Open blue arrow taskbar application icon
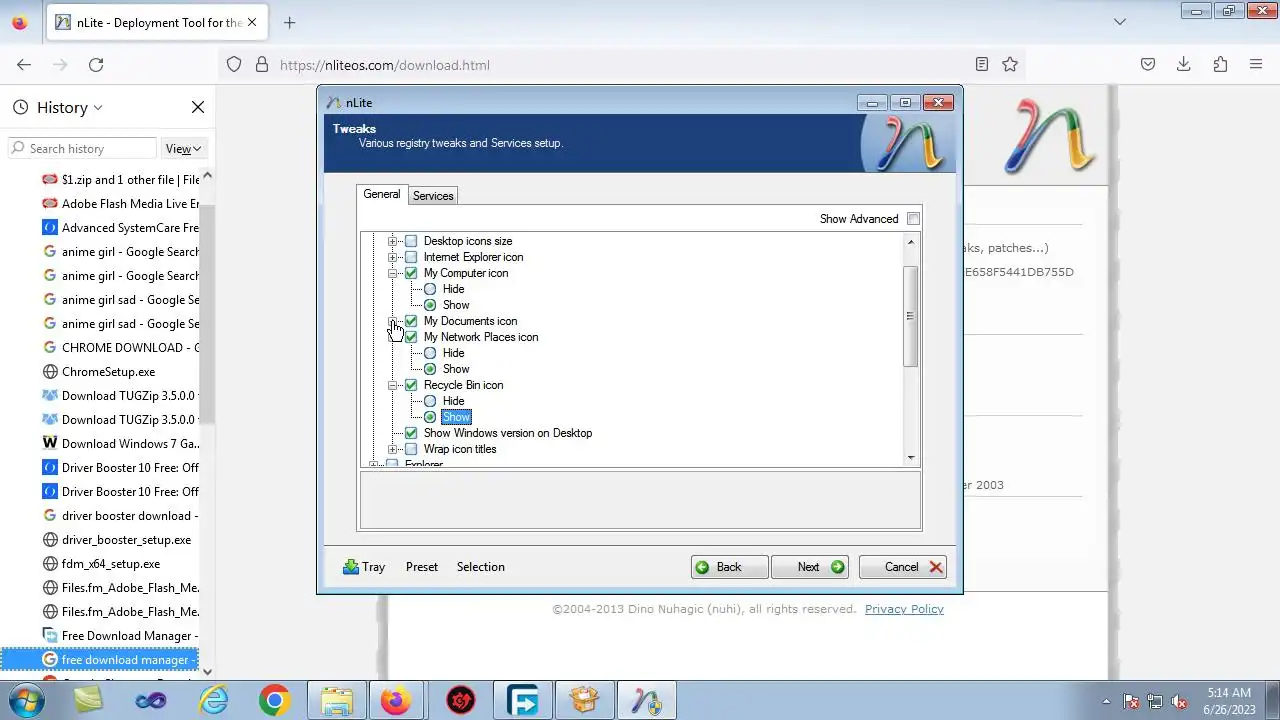Screen dimensions: 1280x720 (x=523, y=700)
